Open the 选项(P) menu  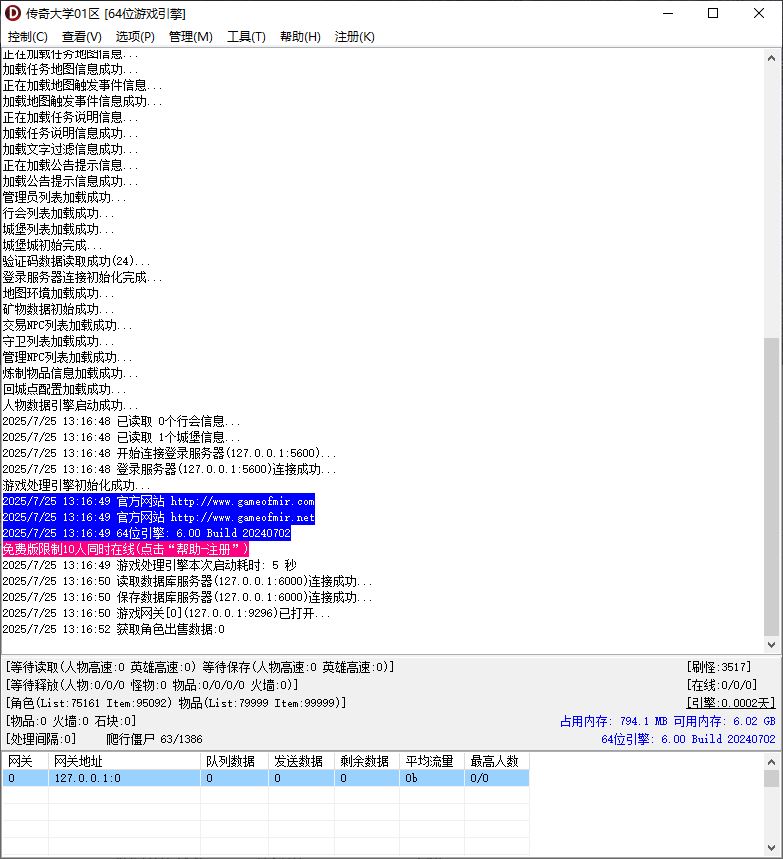pos(135,37)
